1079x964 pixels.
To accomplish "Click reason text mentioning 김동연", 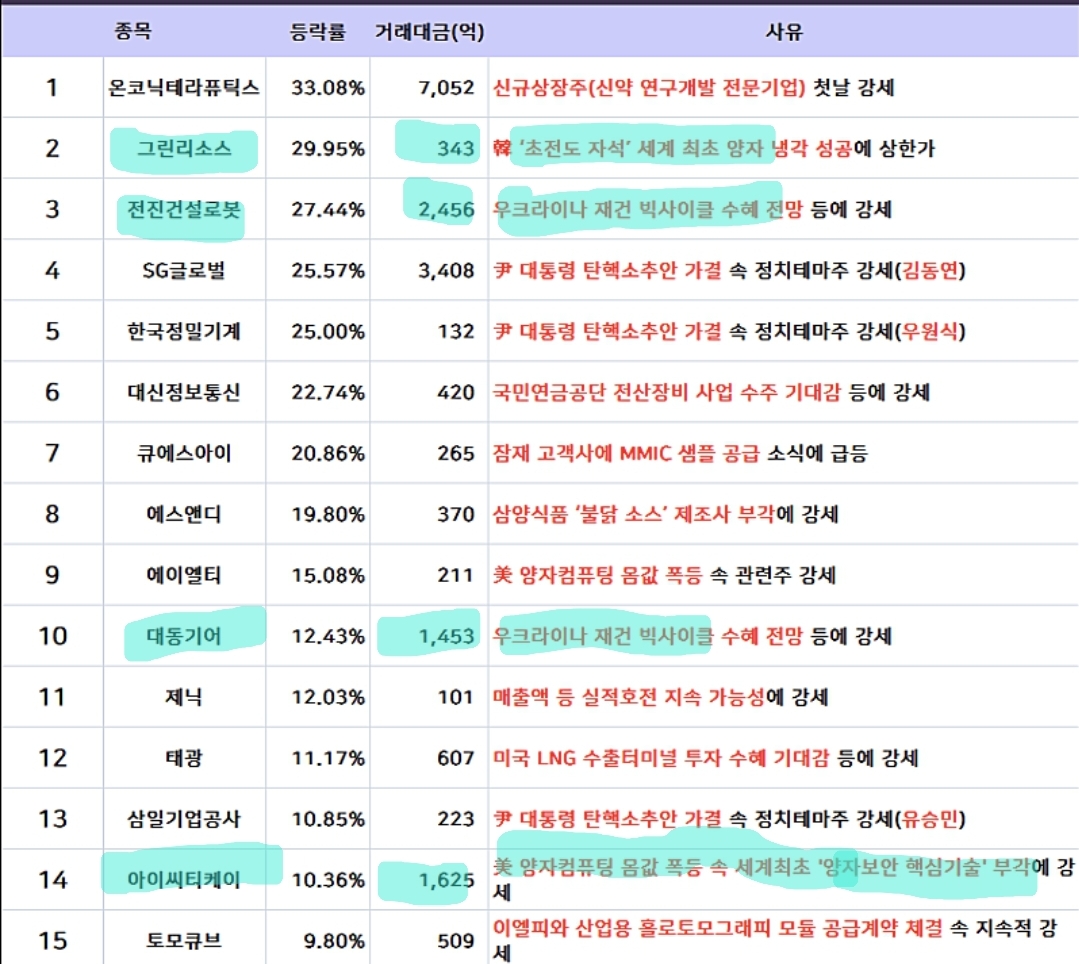I will (729, 270).
